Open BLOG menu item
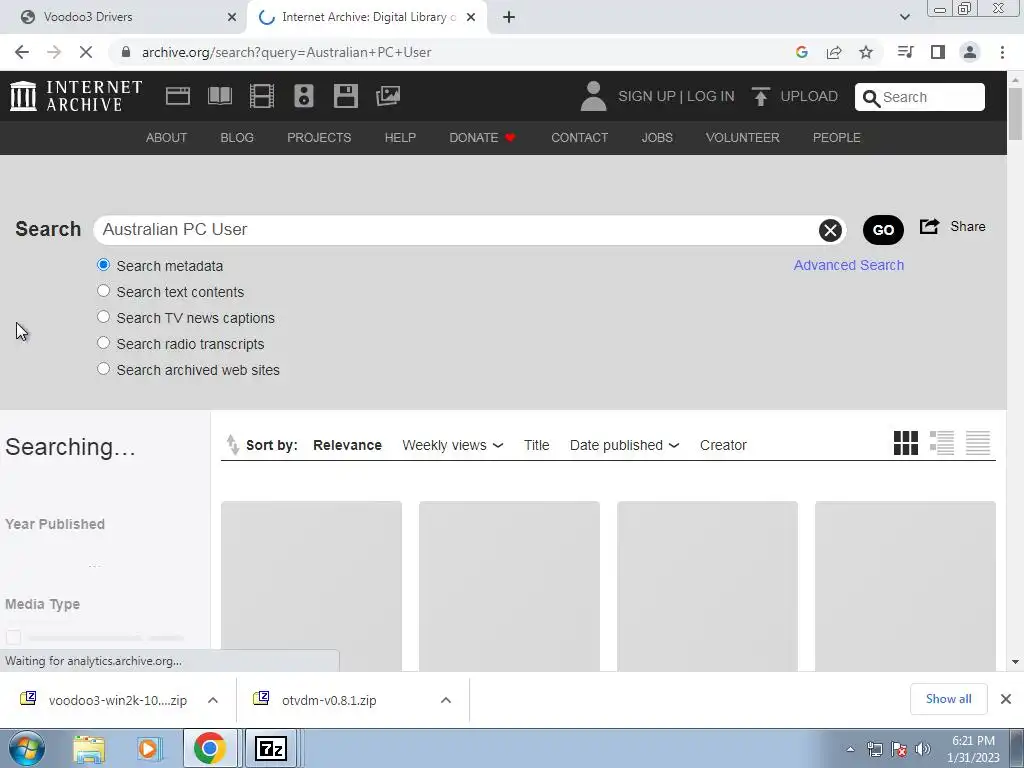Viewport: 1024px width, 768px height. coord(236,137)
